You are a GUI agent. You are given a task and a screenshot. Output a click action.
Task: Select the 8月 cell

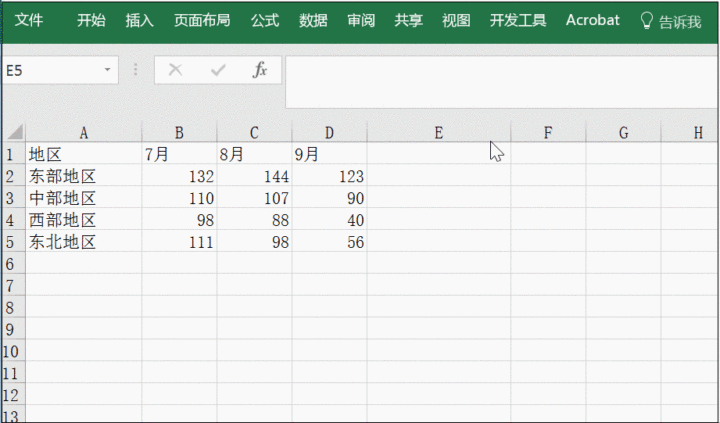pos(254,154)
